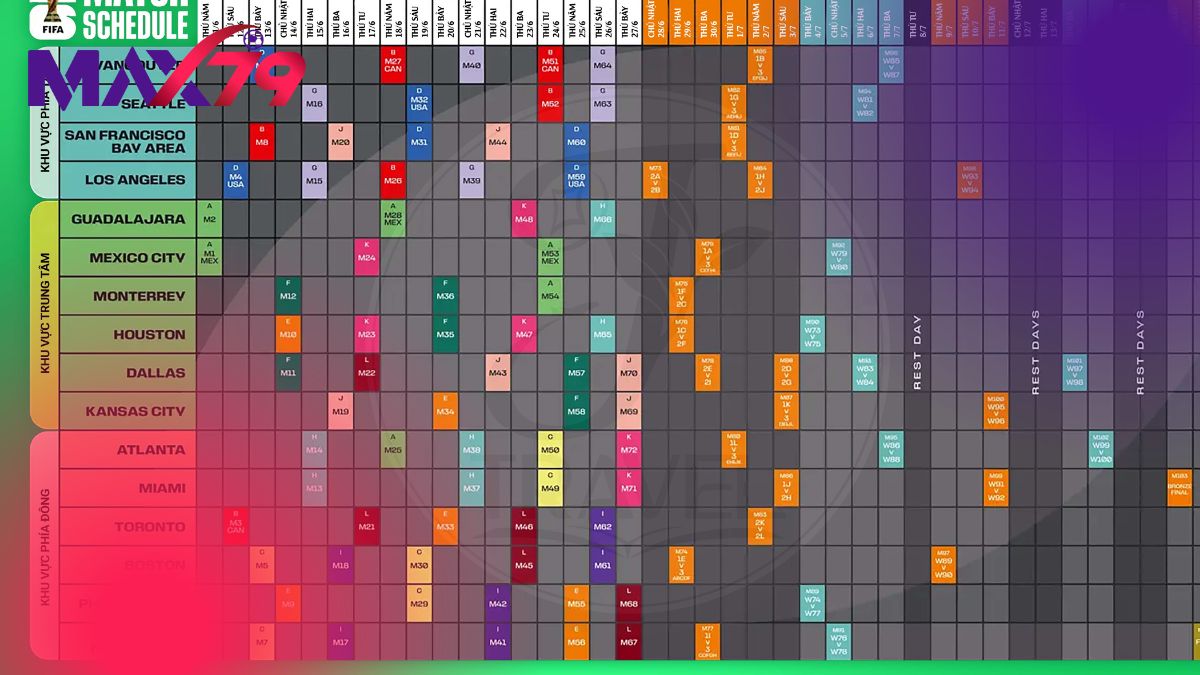Open match cell M19 in Kansas City row

341,412
